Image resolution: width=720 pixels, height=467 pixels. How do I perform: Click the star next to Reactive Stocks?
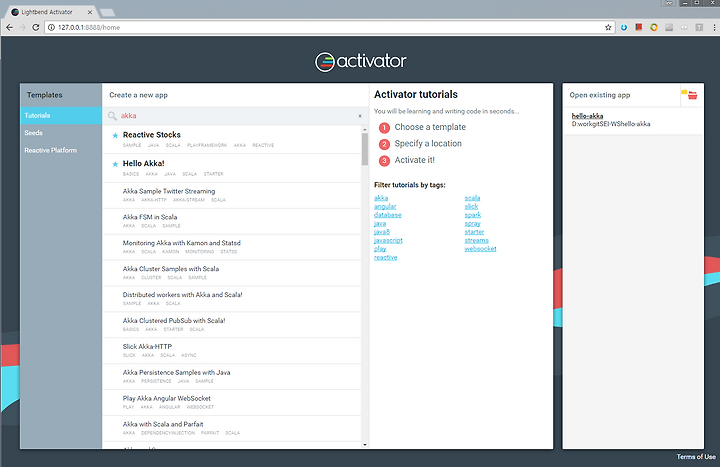pos(115,135)
